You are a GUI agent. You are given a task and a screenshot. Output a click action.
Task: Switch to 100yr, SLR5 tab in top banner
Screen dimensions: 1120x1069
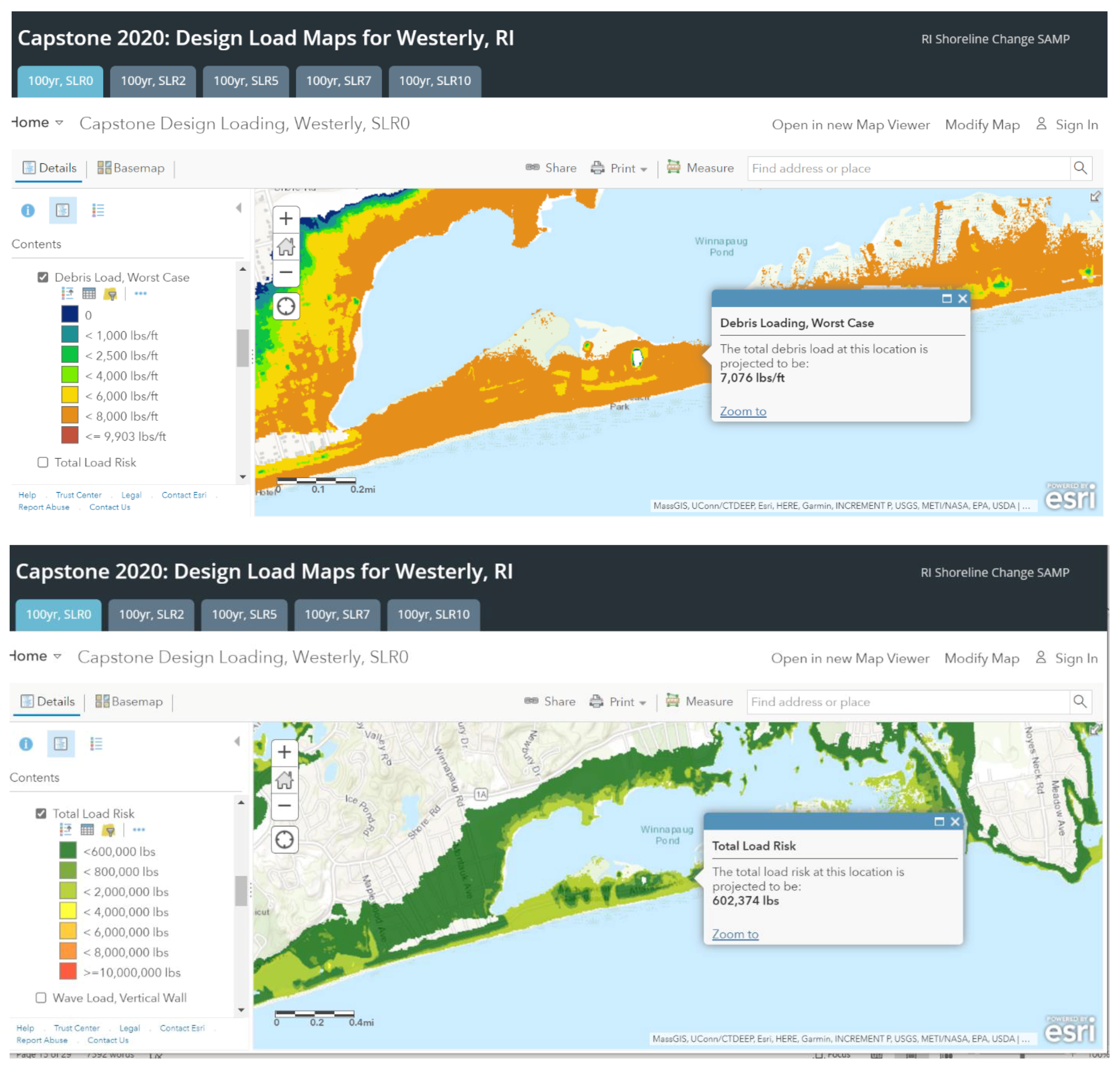click(246, 81)
